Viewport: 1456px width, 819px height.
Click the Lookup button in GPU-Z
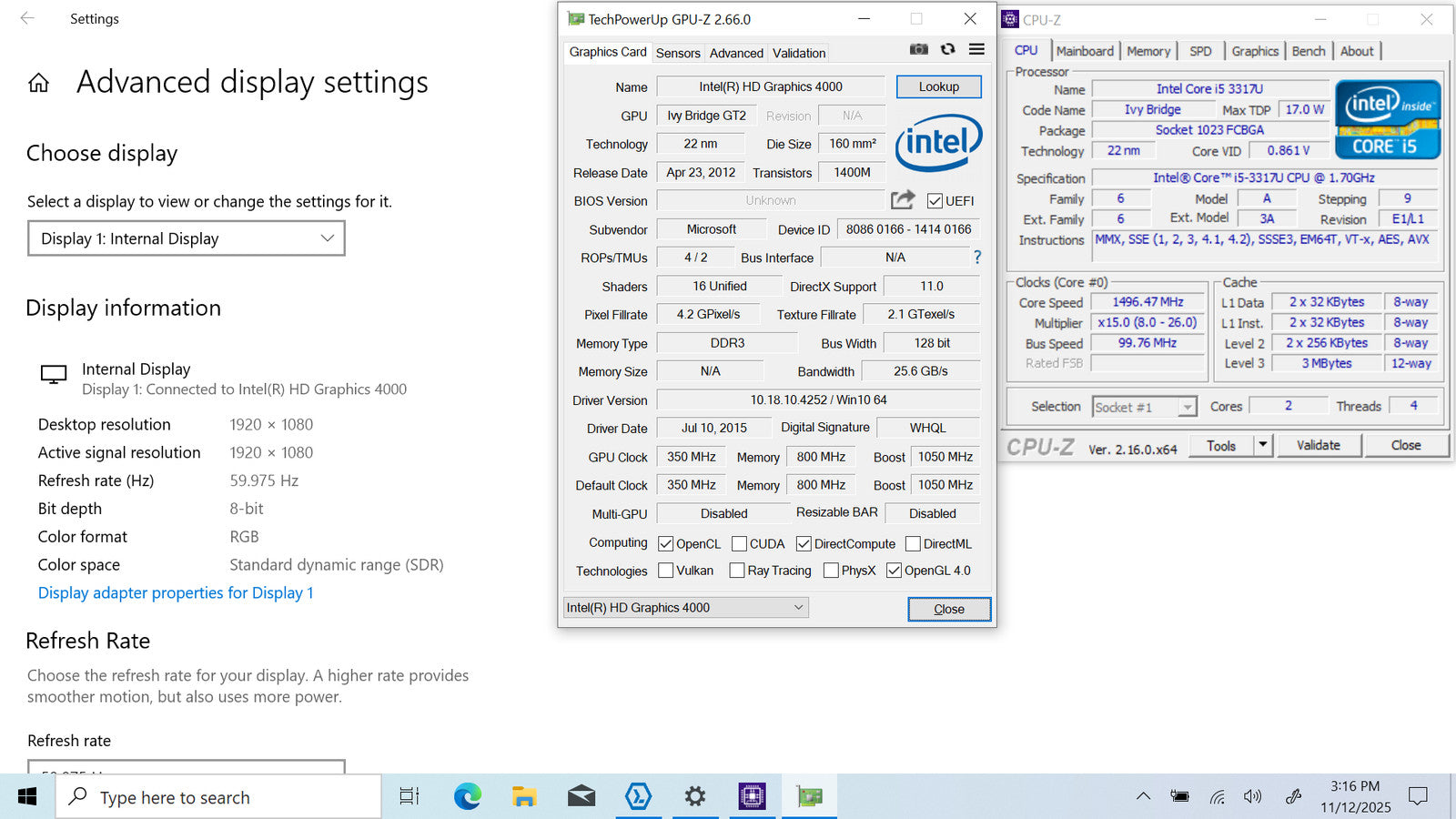tap(938, 86)
